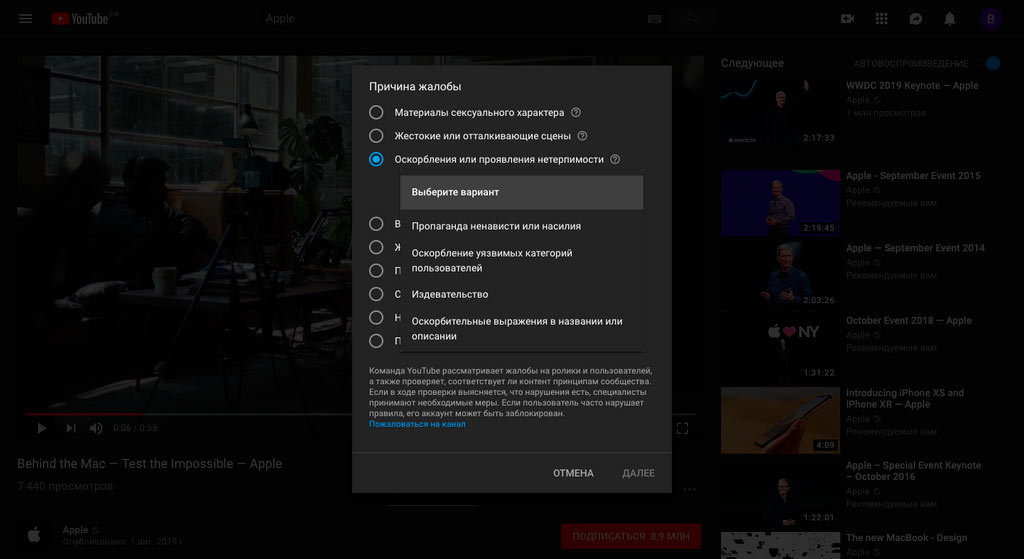Open the notifications bell

pos(950,19)
